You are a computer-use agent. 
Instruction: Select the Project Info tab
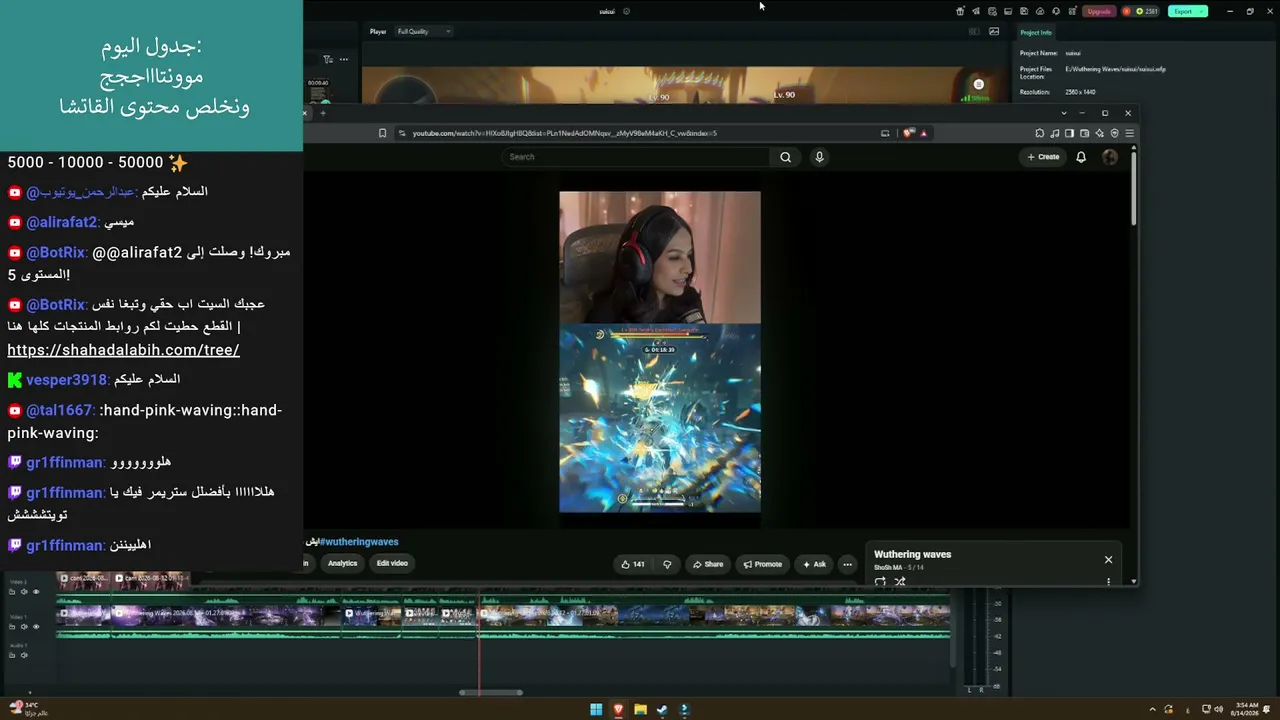1036,33
